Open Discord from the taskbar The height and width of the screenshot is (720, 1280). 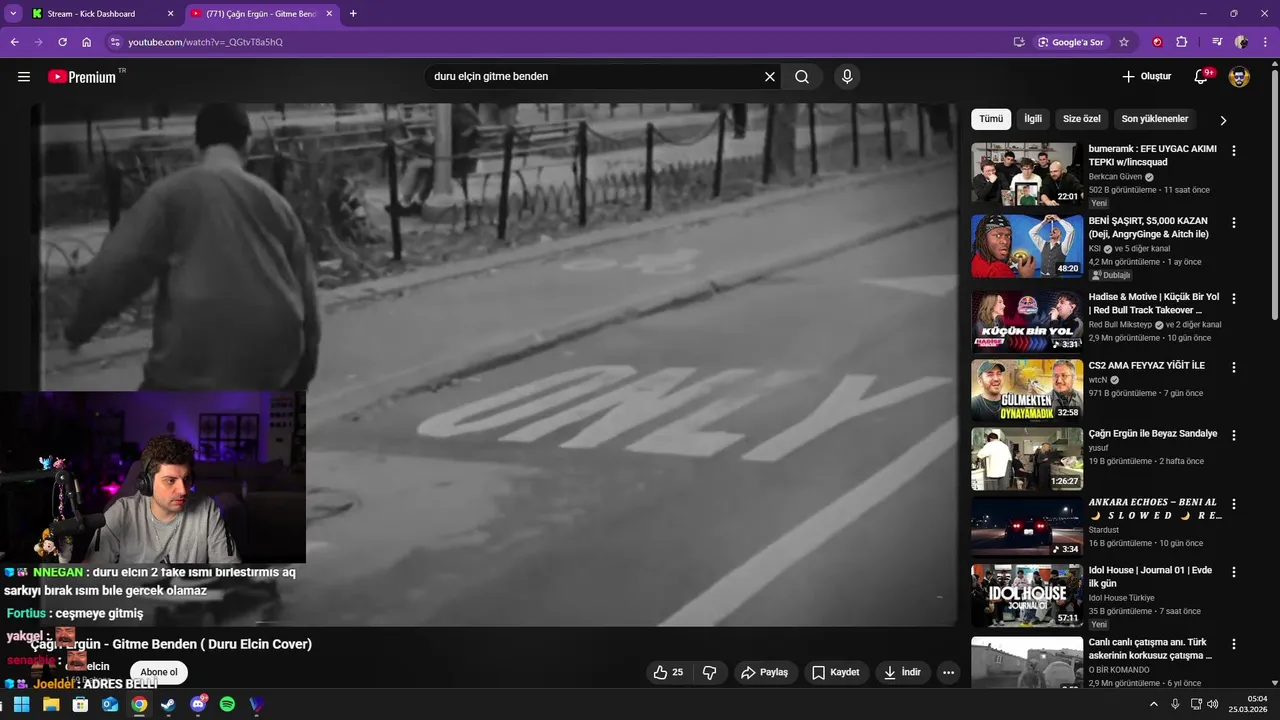198,704
